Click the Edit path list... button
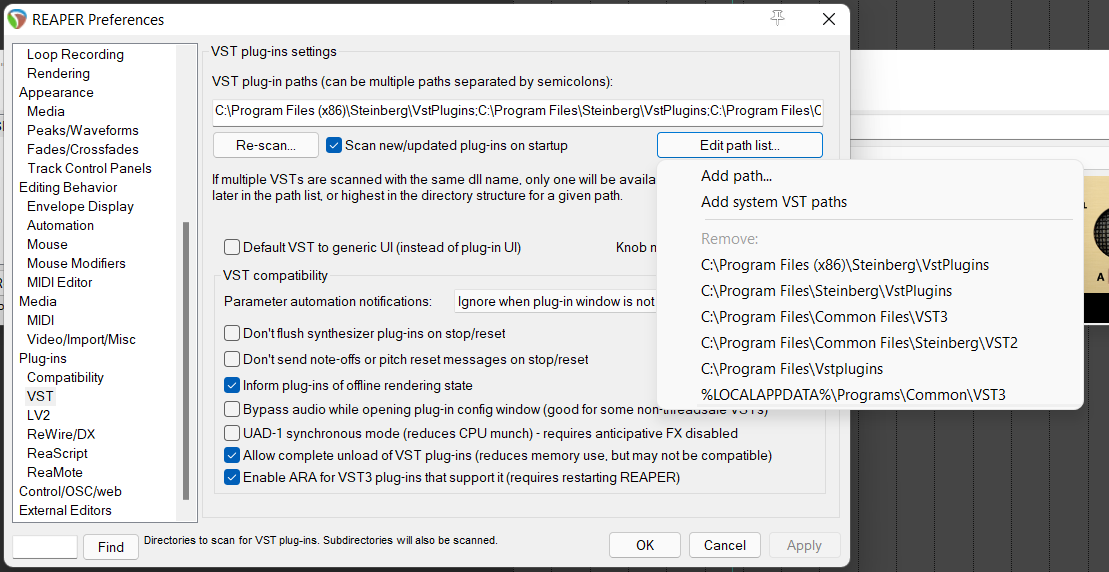This screenshot has width=1109, height=572. [x=740, y=146]
